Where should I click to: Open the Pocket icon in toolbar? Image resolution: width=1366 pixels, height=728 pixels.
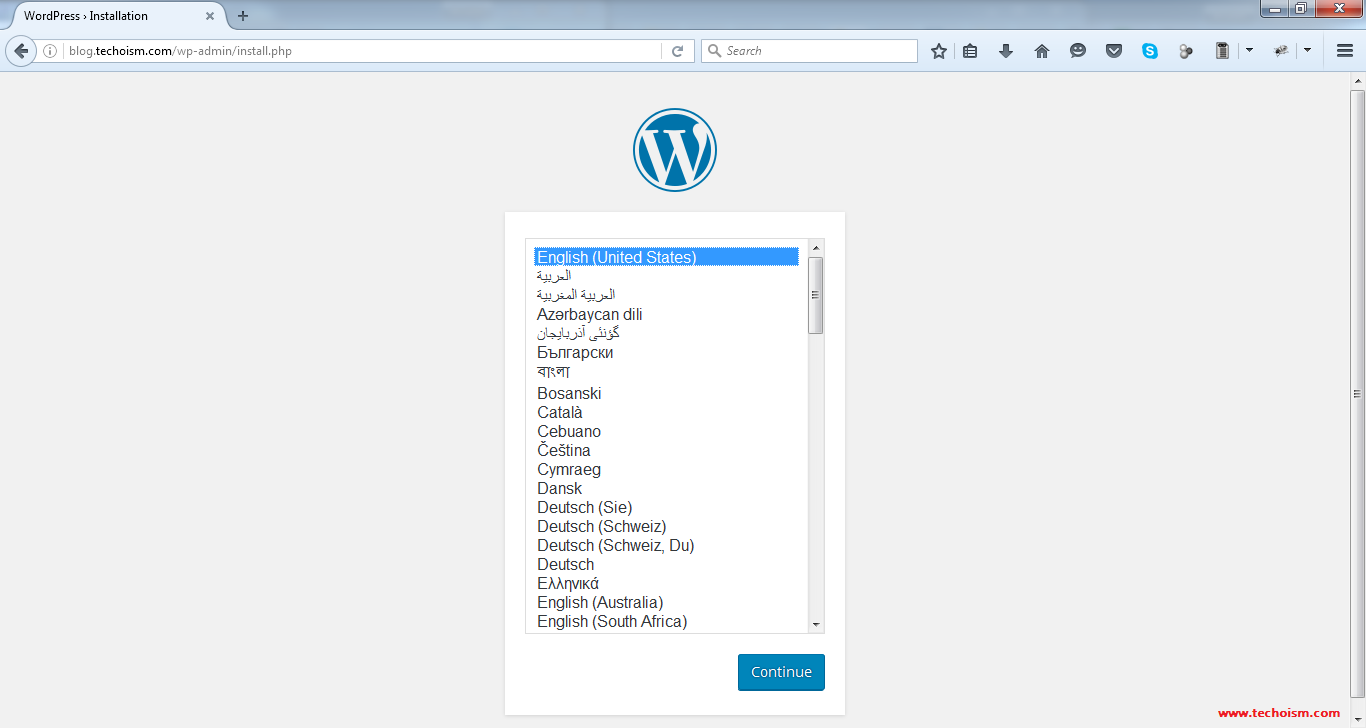[x=1114, y=51]
